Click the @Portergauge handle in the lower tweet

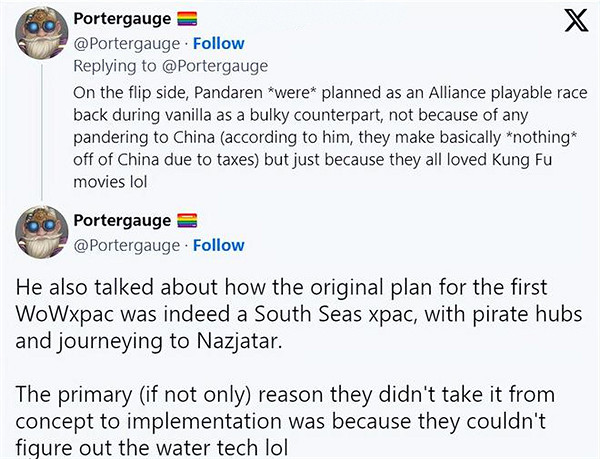click(127, 245)
